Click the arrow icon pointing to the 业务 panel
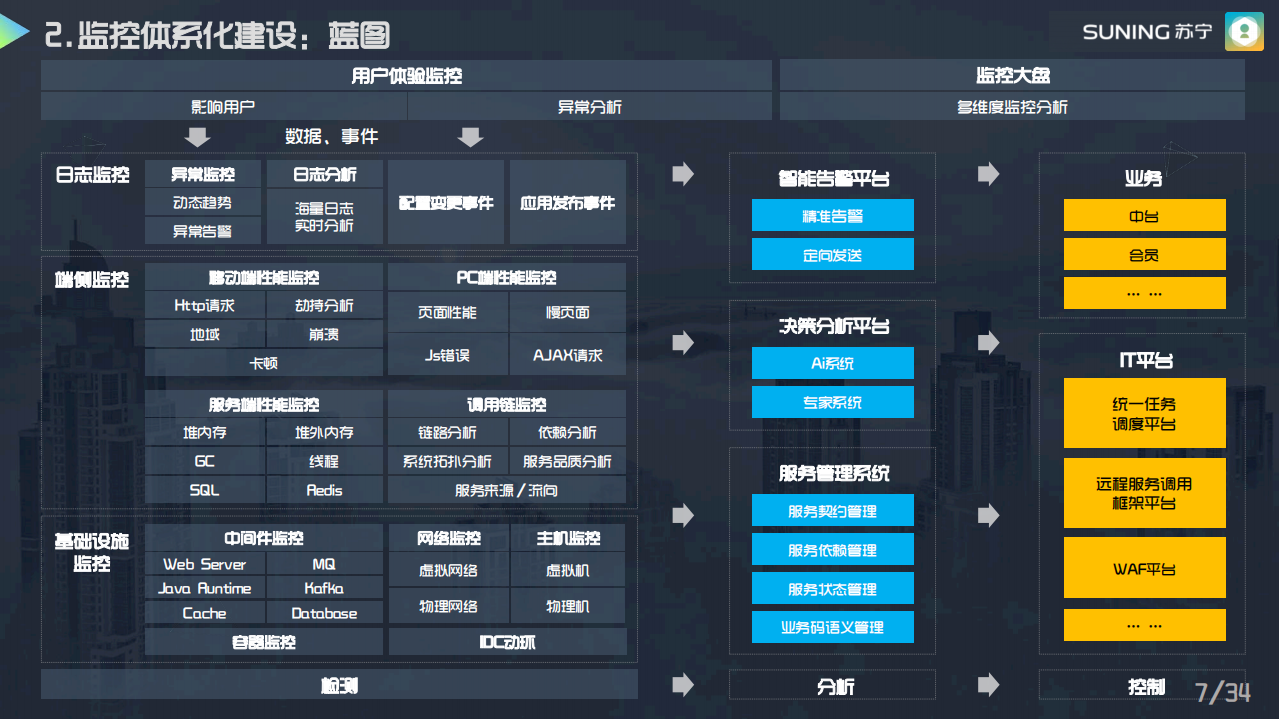This screenshot has height=719, width=1279. (x=988, y=174)
